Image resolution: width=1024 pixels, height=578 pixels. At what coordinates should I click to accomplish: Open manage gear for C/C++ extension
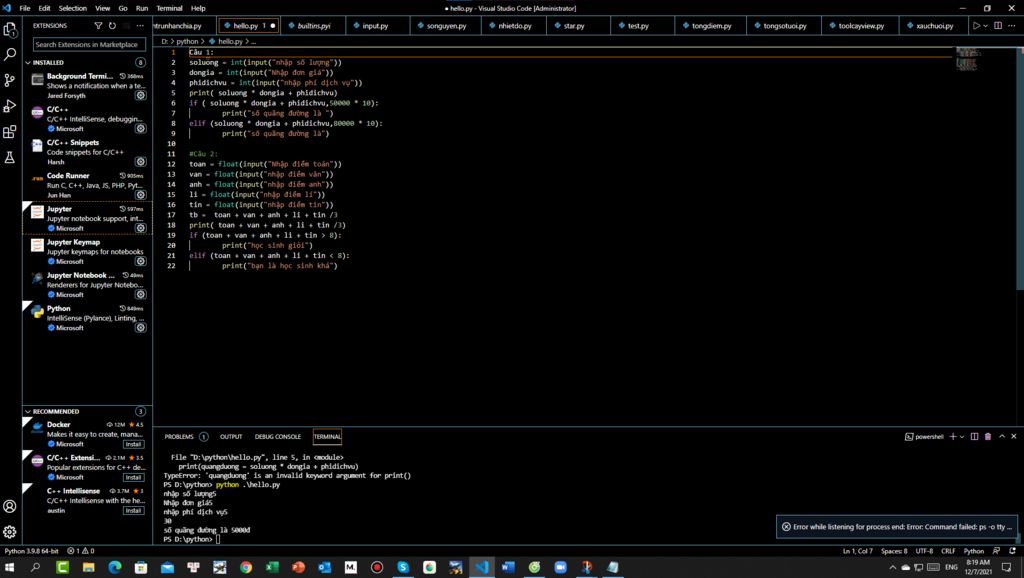[x=140, y=129]
